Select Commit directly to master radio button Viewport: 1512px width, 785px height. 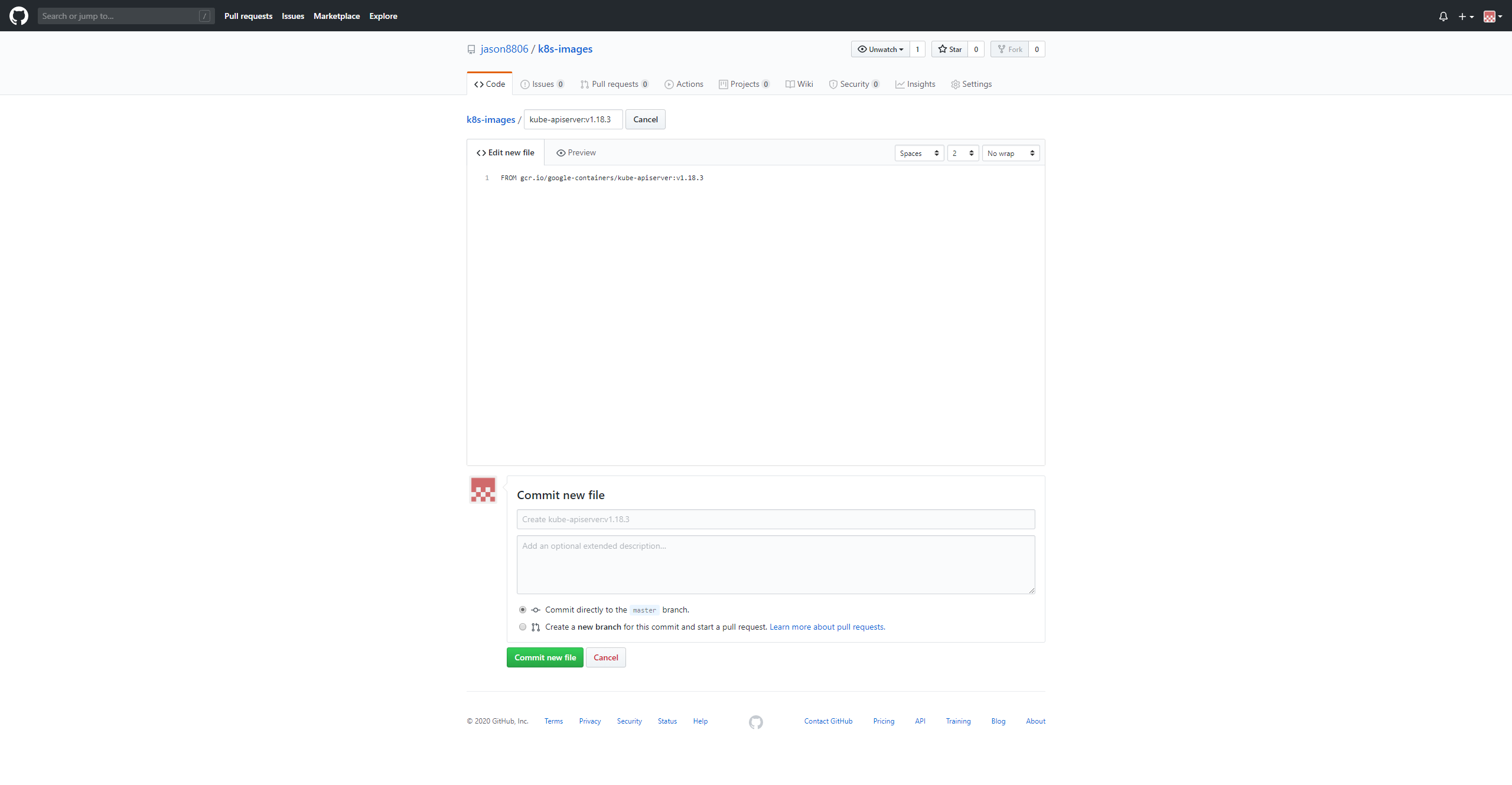[x=522, y=609]
